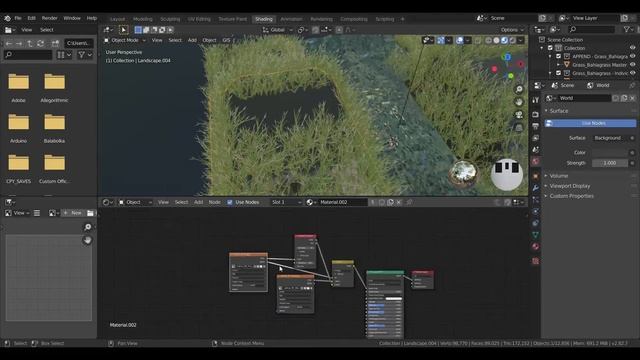Unlink the Material.002 datablock with X icon

coord(399,202)
